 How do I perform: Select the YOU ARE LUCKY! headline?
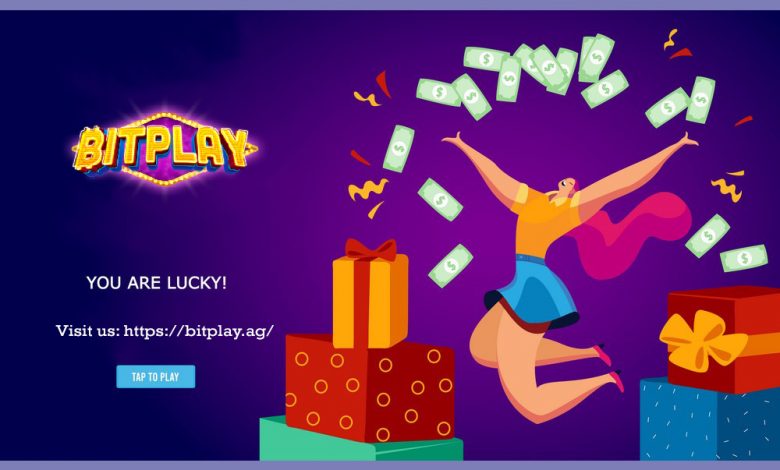click(157, 283)
